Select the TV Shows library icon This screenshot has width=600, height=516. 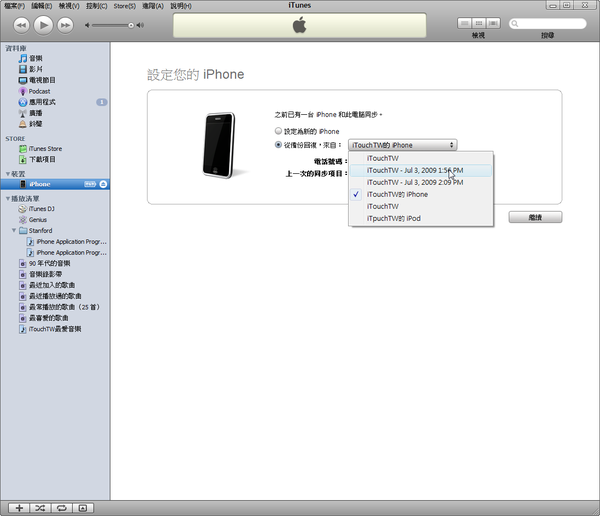[x=23, y=80]
